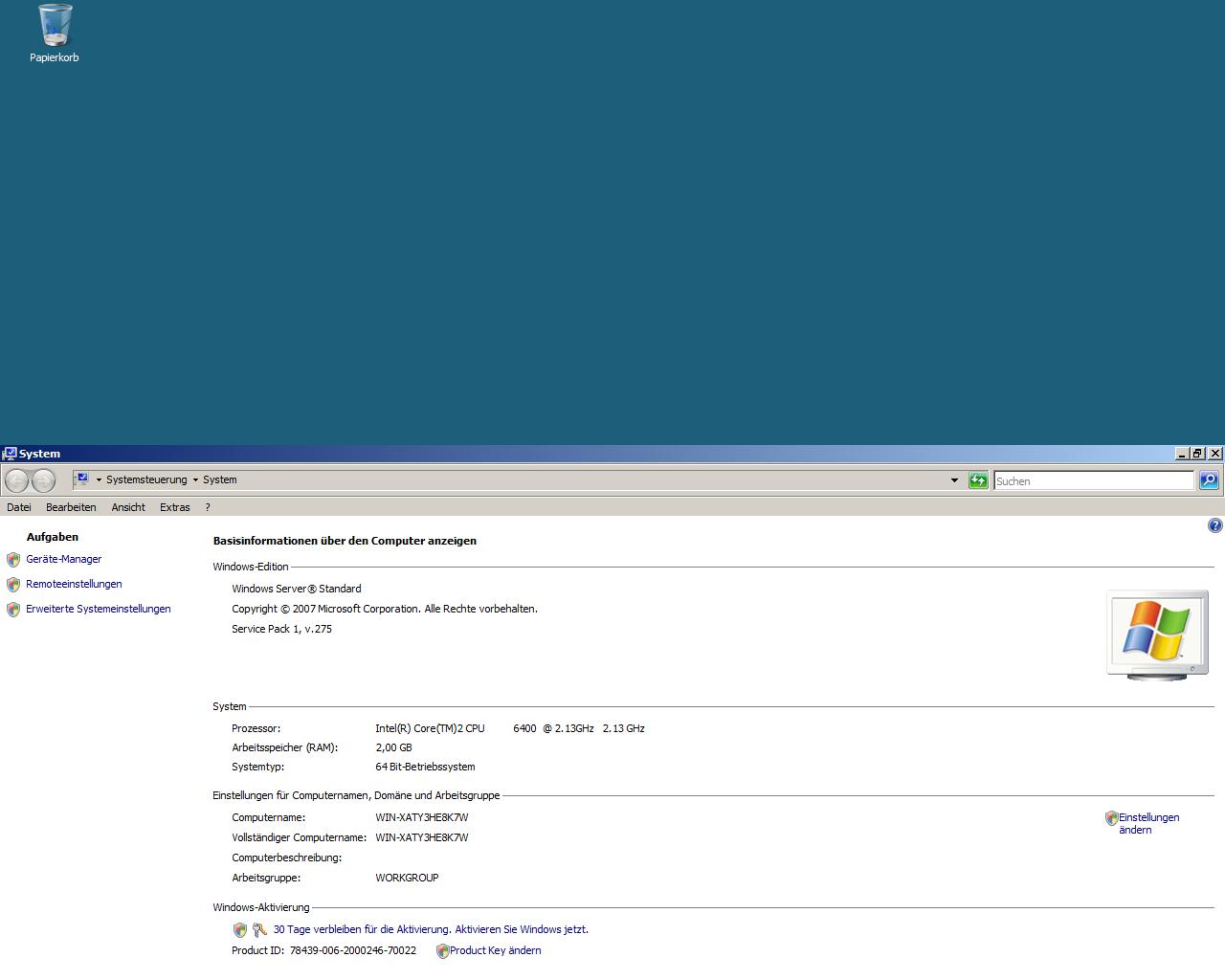
Task: Open the Datei menu
Action: (19, 507)
